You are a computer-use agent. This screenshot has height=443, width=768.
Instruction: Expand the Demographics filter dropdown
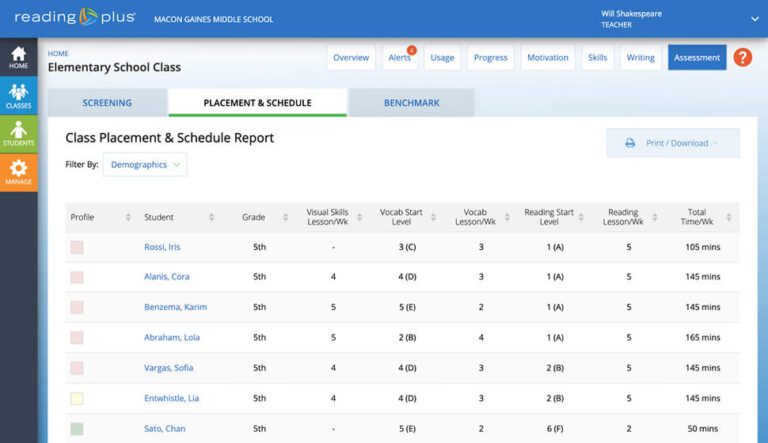pos(145,165)
